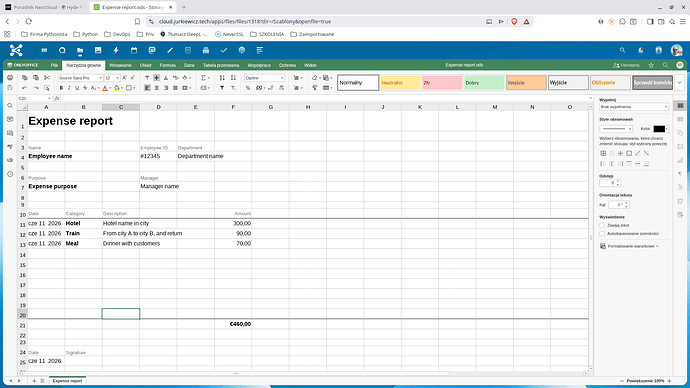Click the Align top icon
This screenshot has height=388, width=690.
[147, 78]
